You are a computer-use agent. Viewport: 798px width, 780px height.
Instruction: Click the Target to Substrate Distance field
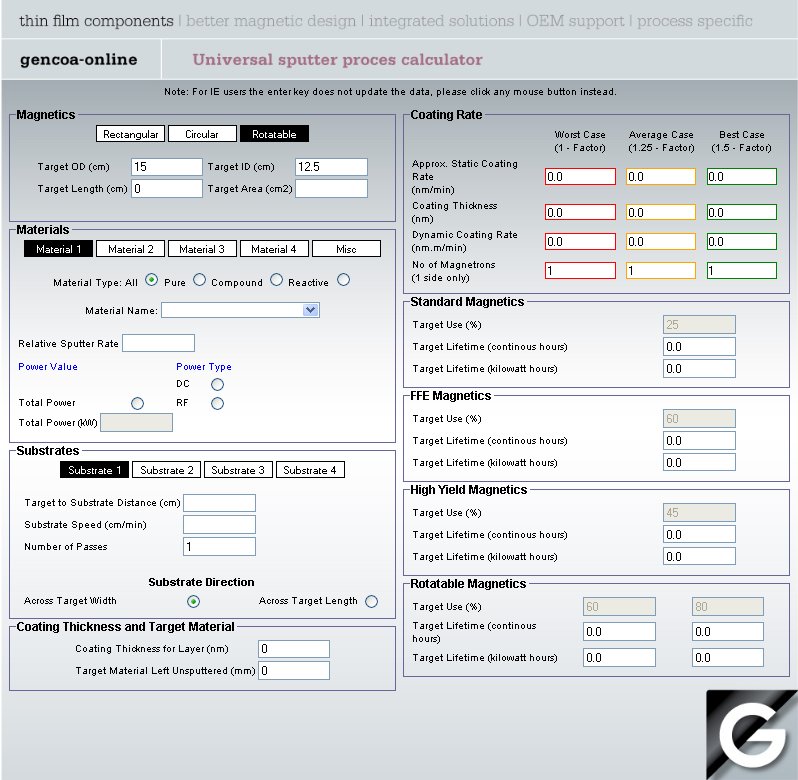click(x=219, y=503)
